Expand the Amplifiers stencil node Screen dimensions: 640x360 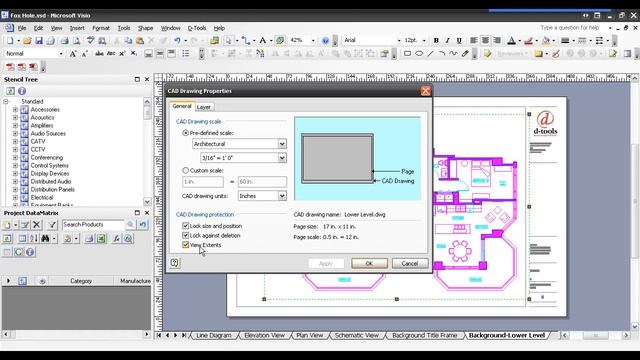click(x=16, y=125)
